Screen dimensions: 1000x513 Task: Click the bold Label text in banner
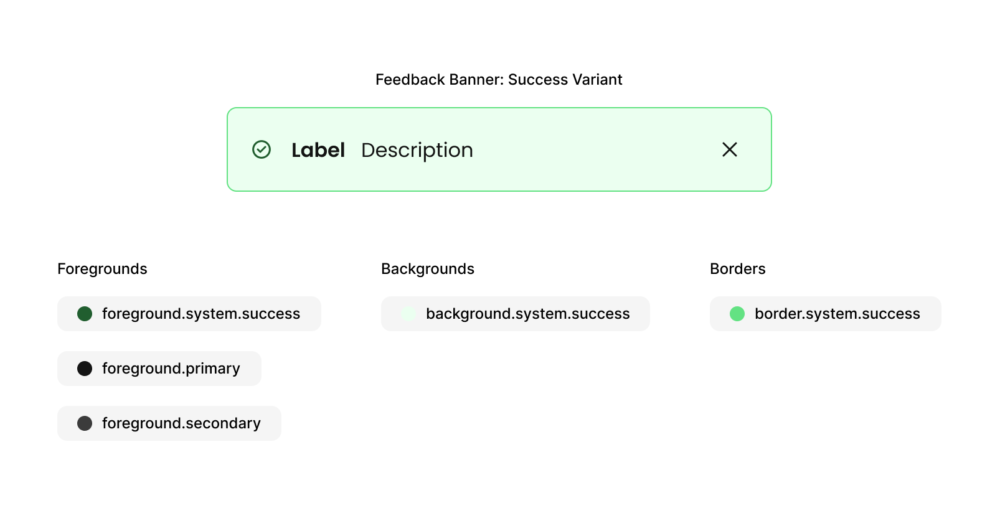pyautogui.click(x=318, y=151)
